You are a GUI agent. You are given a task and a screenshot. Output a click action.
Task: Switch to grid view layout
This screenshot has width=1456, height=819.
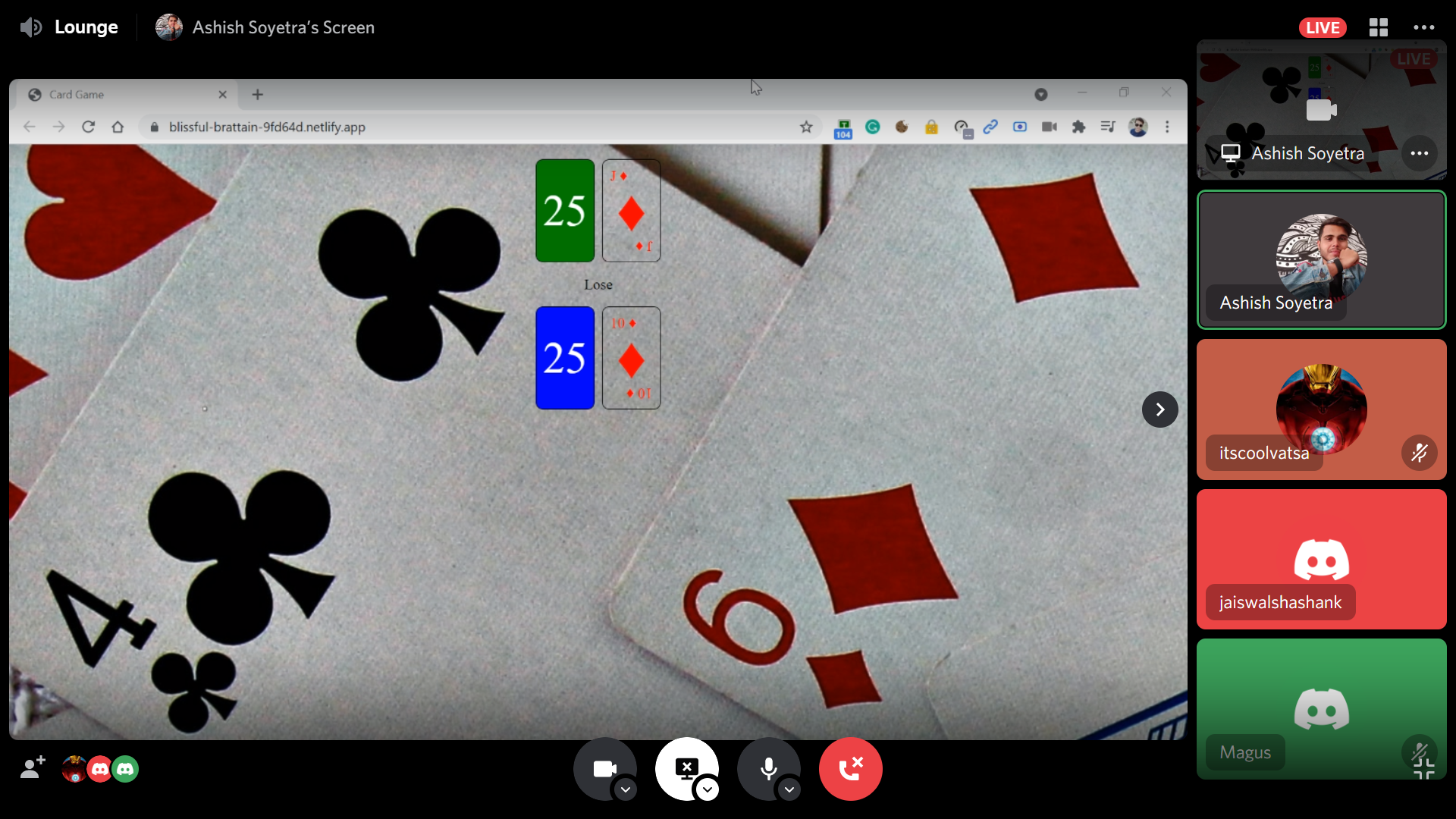click(1378, 27)
